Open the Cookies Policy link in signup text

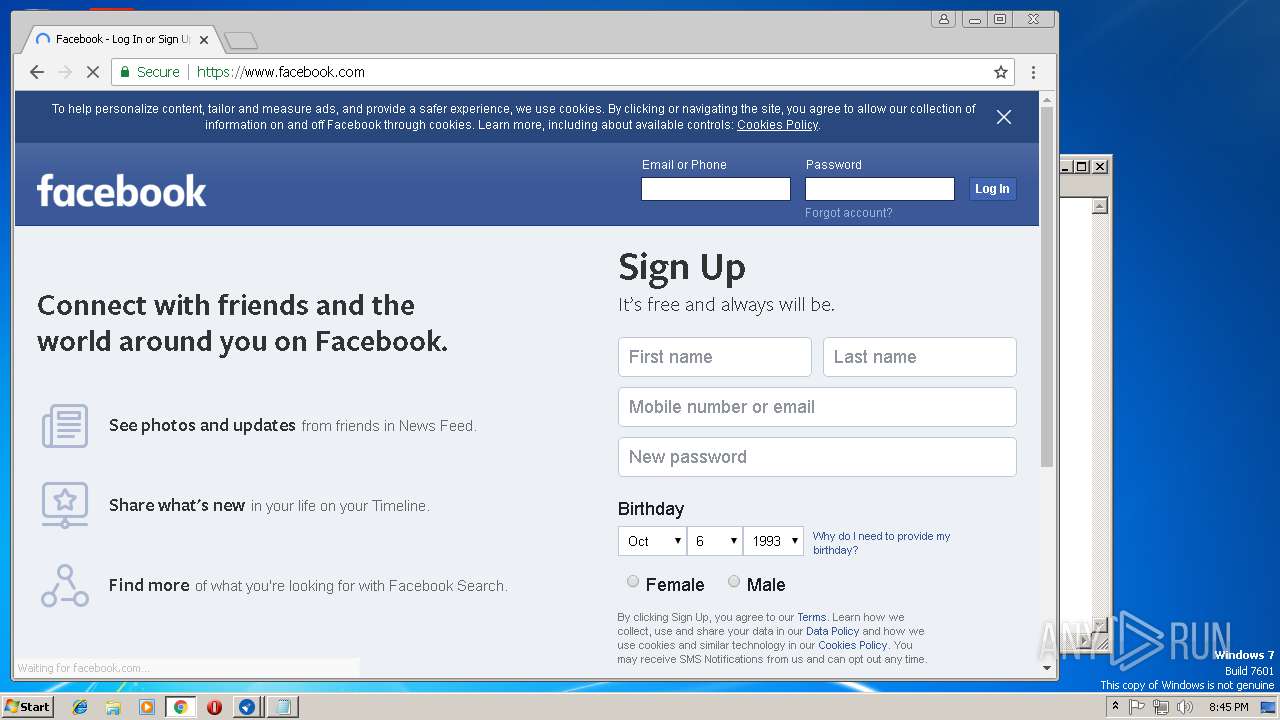pyautogui.click(x=852, y=645)
